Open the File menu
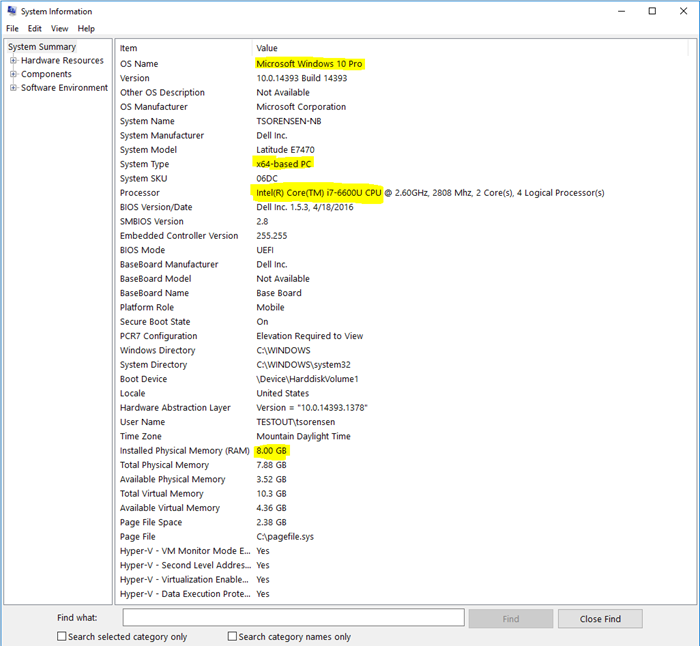 [x=12, y=29]
